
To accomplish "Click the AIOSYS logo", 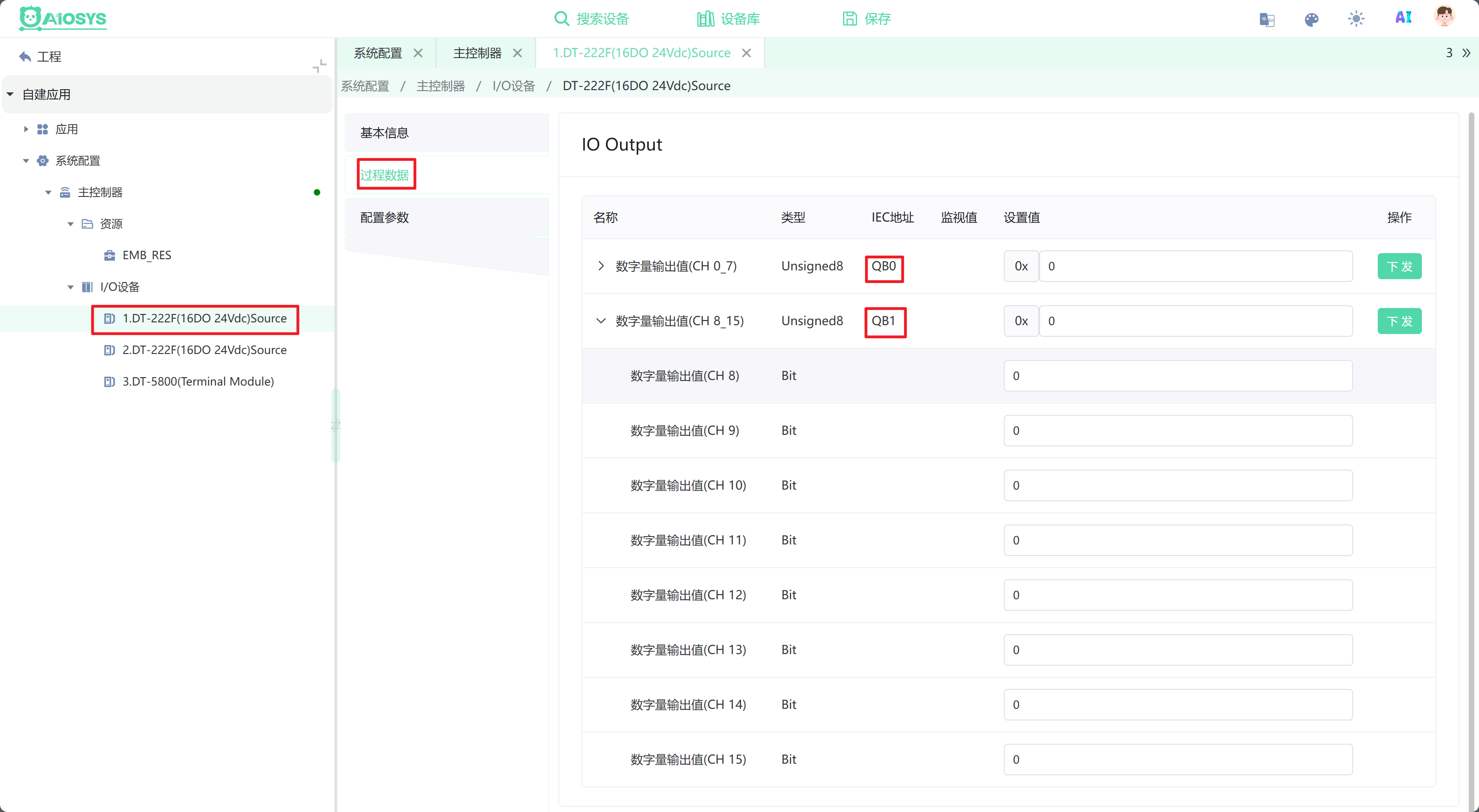I will (63, 19).
